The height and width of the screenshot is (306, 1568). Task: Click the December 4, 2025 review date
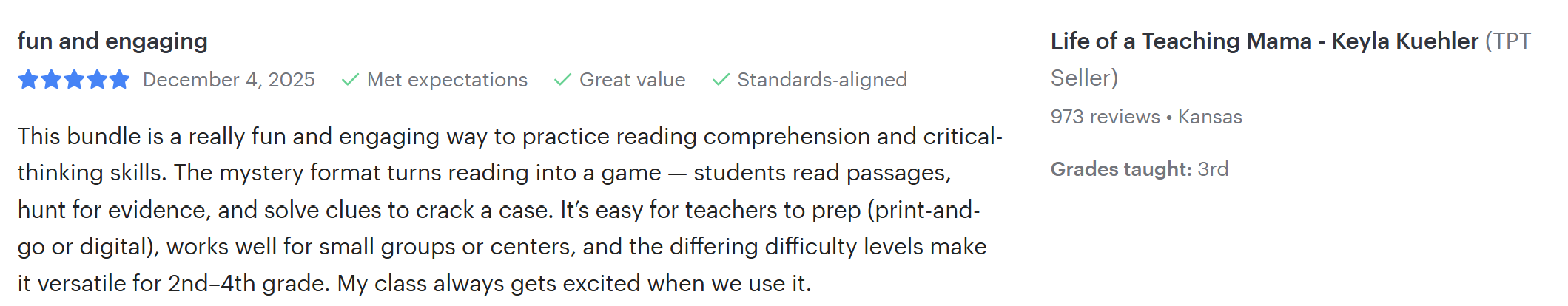point(229,80)
